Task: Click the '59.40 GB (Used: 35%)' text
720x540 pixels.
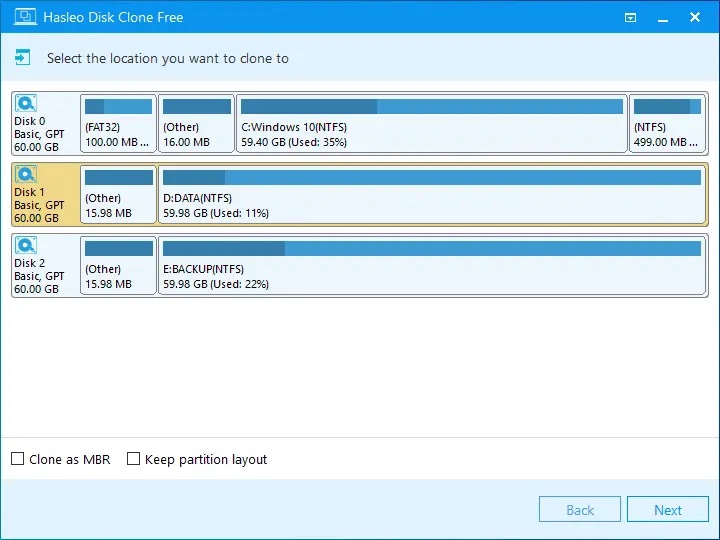Action: click(294, 142)
